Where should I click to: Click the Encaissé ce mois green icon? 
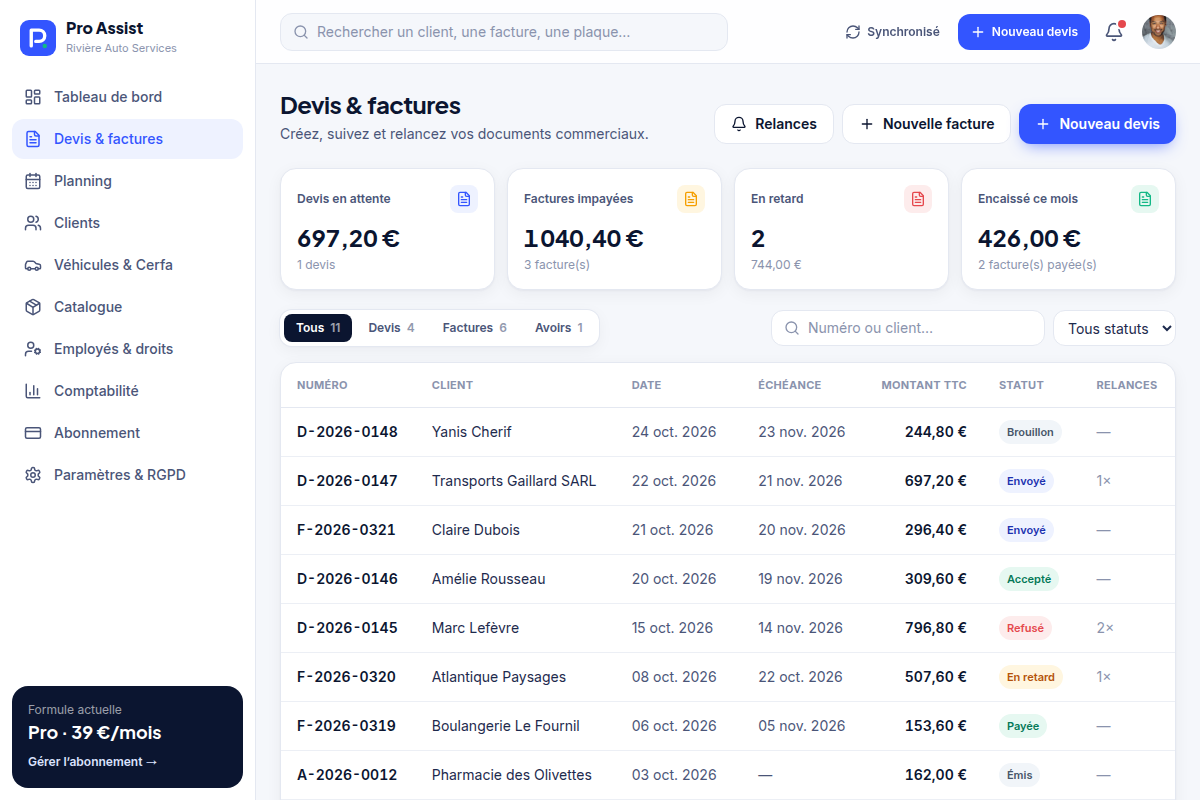(1145, 199)
